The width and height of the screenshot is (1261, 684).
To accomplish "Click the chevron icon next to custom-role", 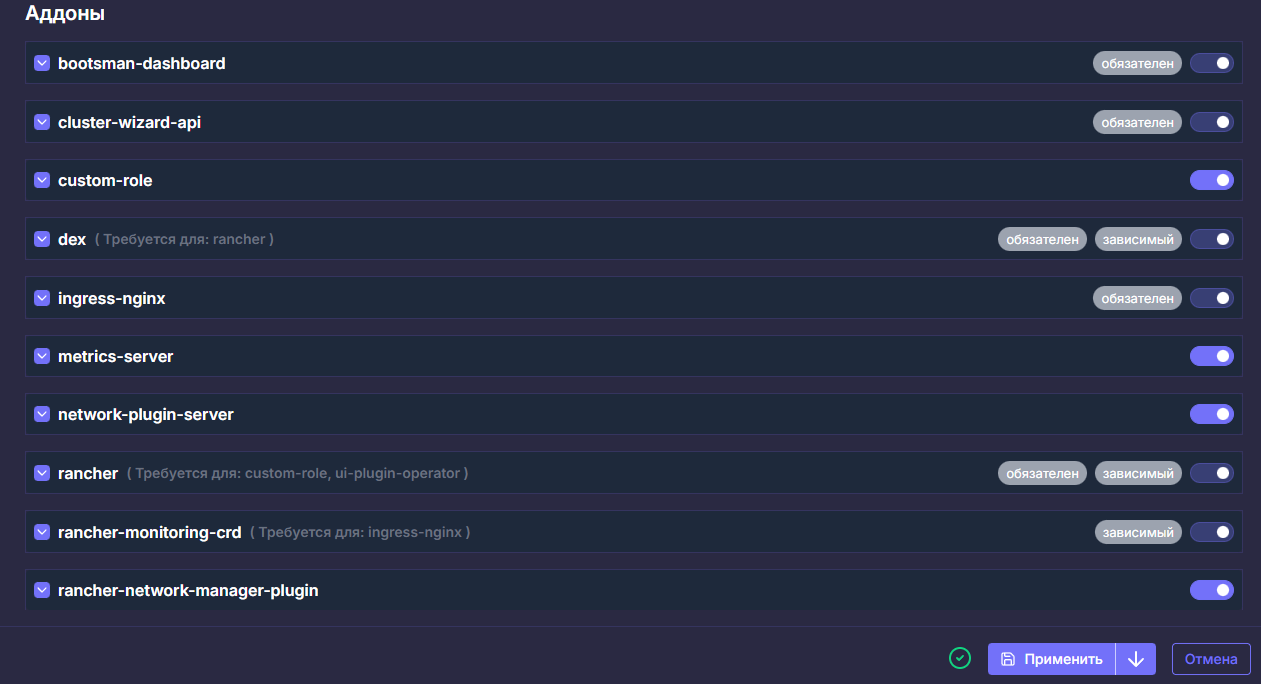I will click(42, 180).
